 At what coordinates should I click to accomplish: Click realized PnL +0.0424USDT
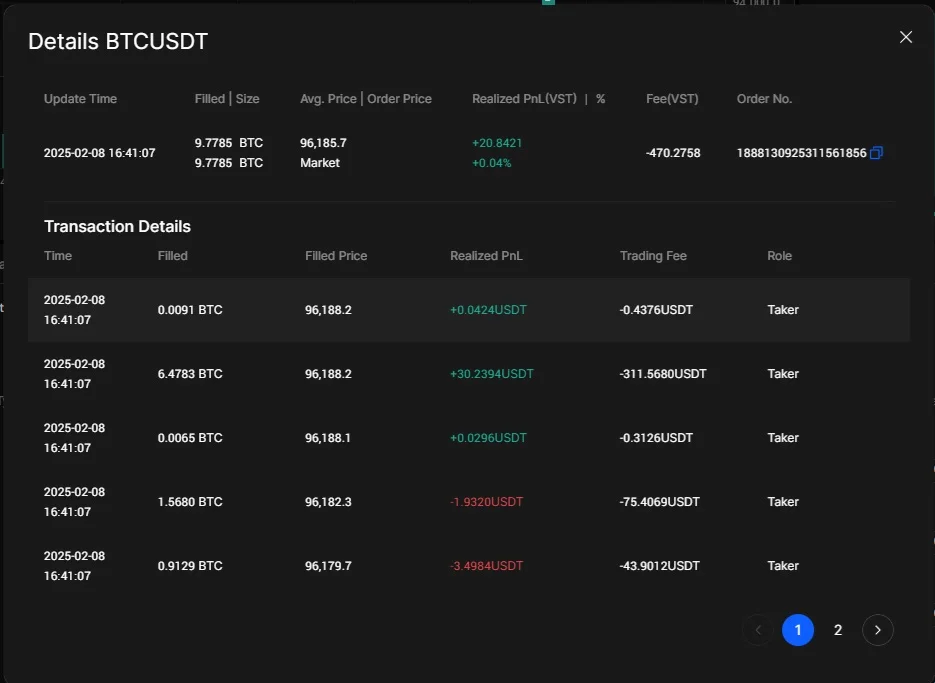[x=488, y=310]
